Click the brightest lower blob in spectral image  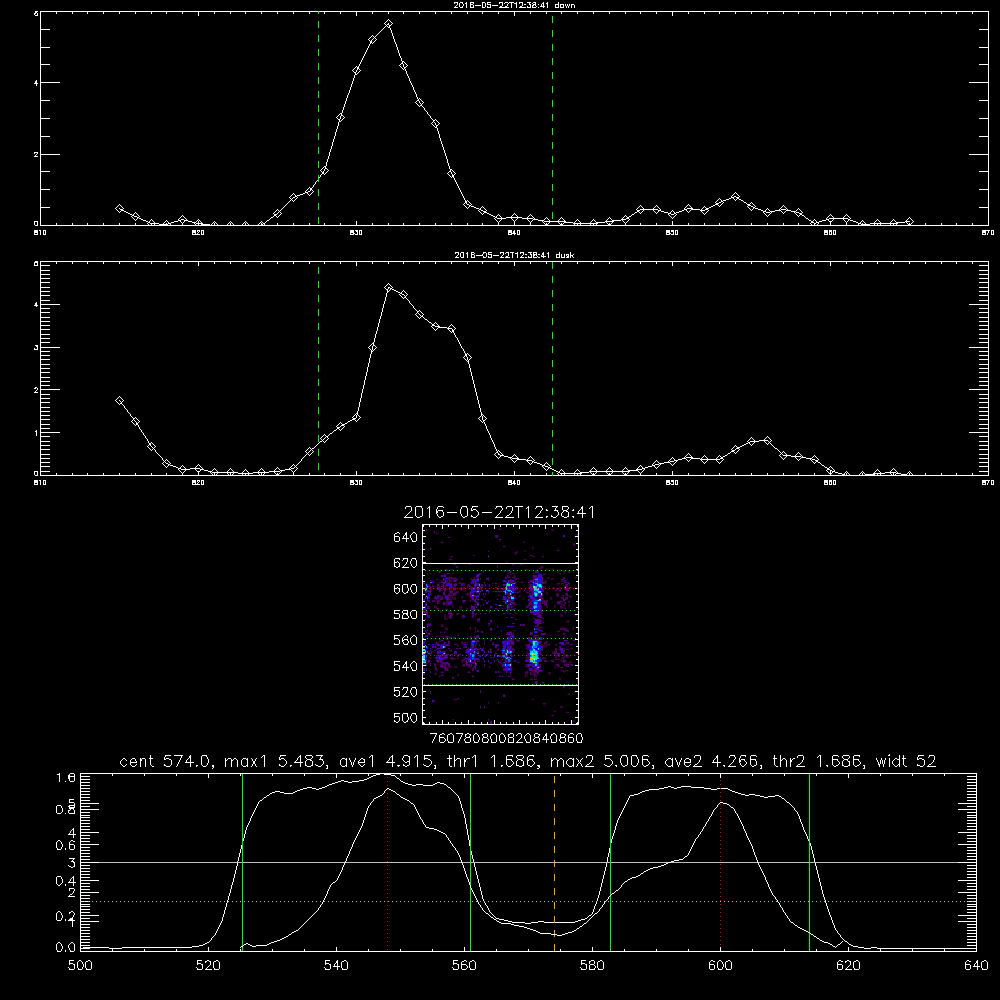pos(534,656)
